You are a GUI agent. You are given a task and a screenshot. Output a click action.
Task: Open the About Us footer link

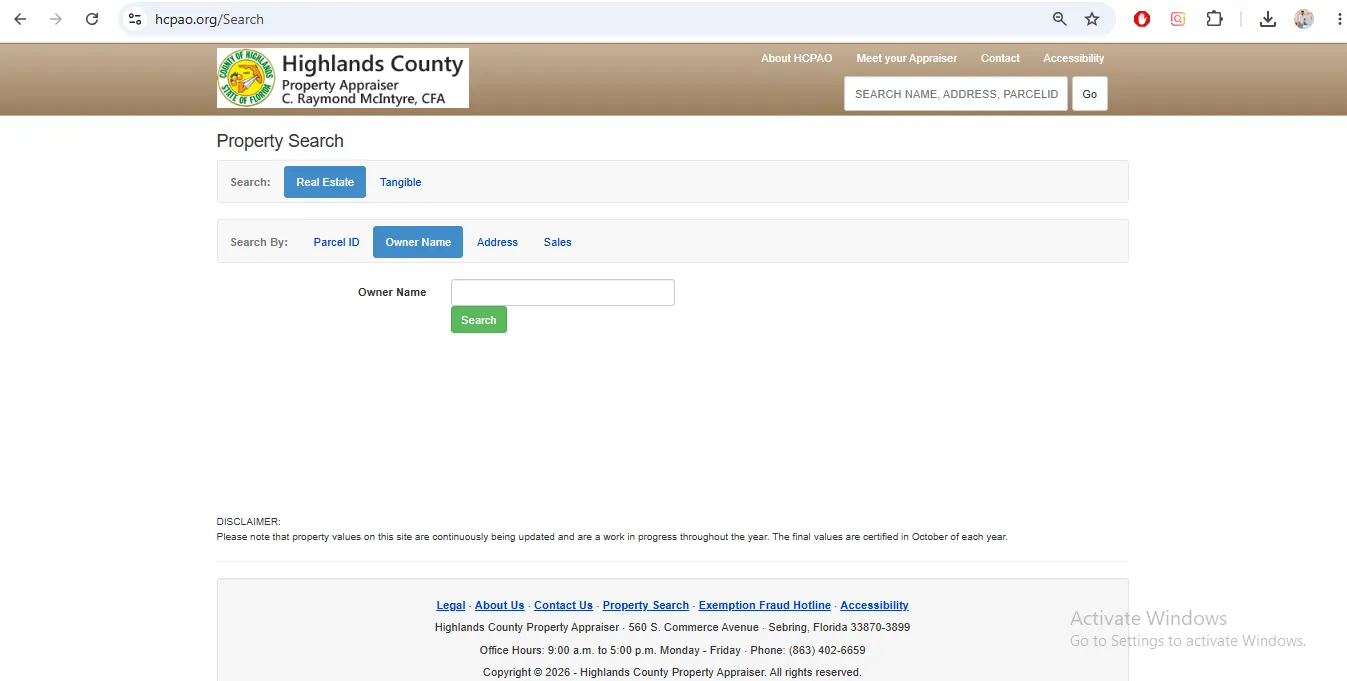(499, 605)
